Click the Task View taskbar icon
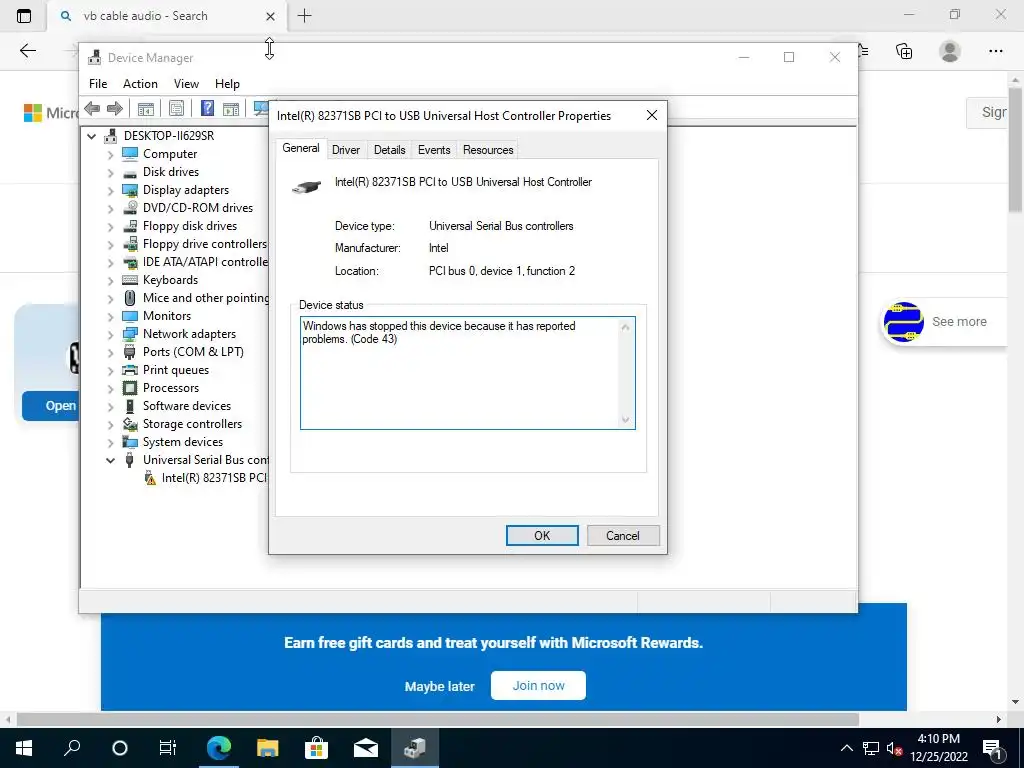The image size is (1024, 768). coord(168,748)
